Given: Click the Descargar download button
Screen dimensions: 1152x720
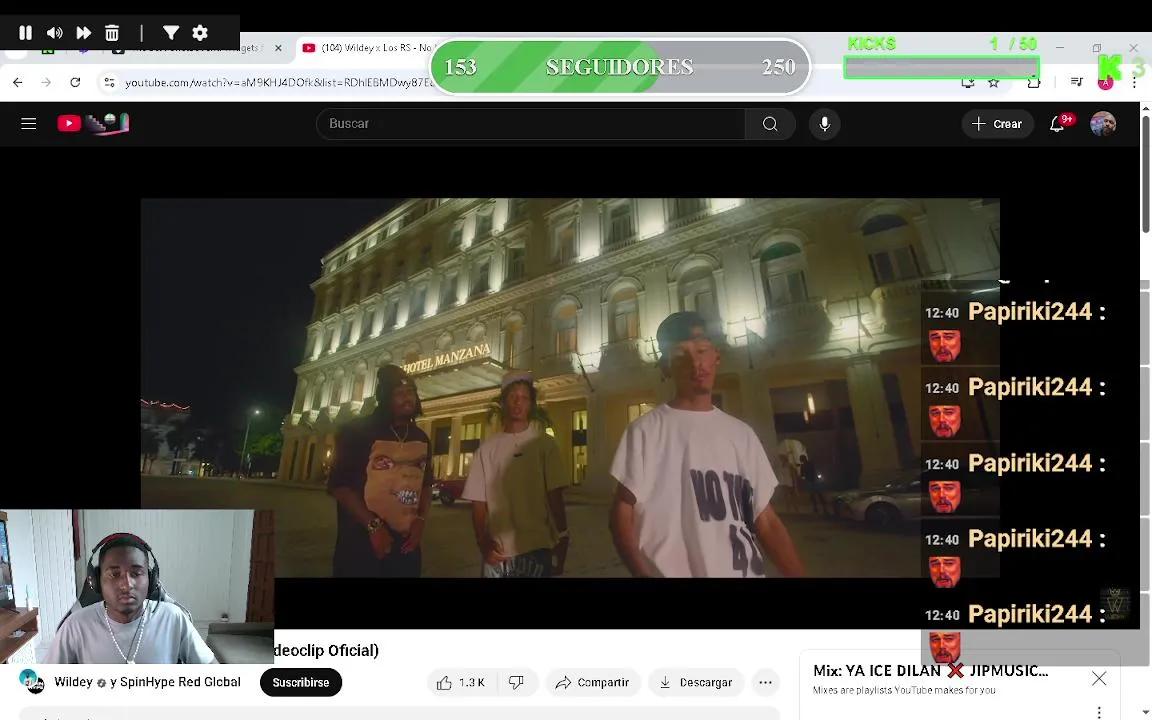Looking at the screenshot, I should point(696,683).
